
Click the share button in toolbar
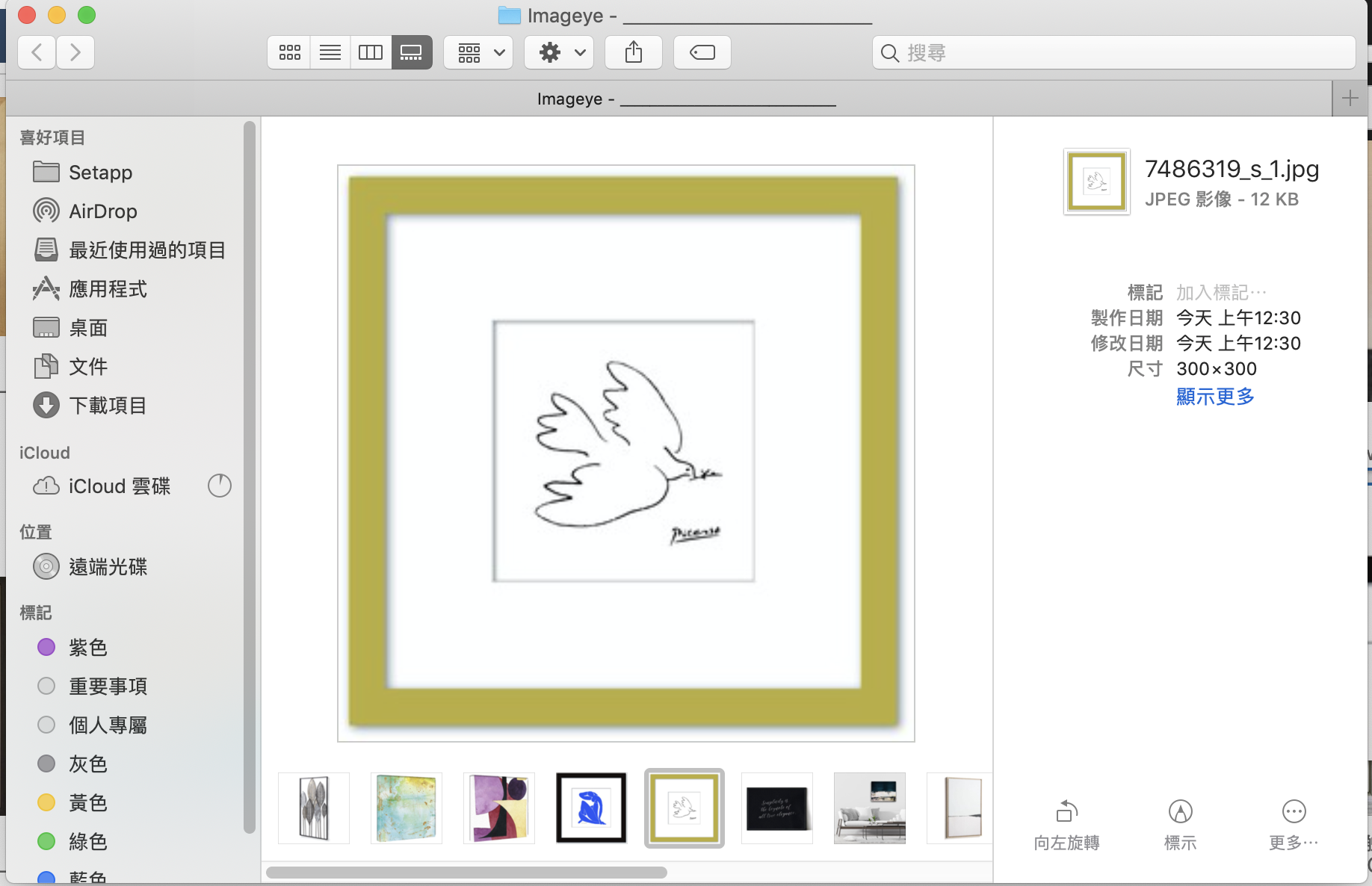click(x=634, y=52)
